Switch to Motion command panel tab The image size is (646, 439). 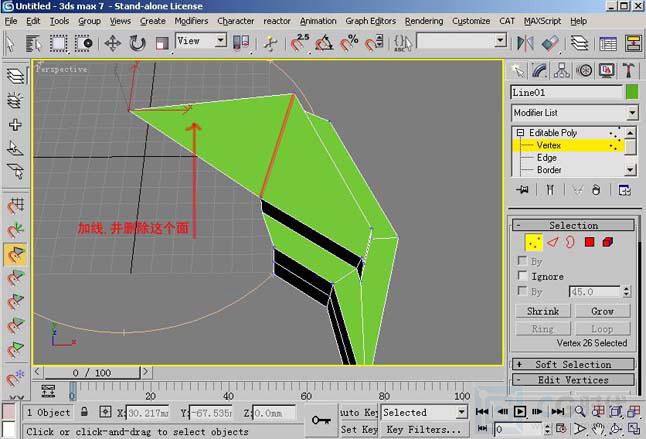tap(584, 71)
